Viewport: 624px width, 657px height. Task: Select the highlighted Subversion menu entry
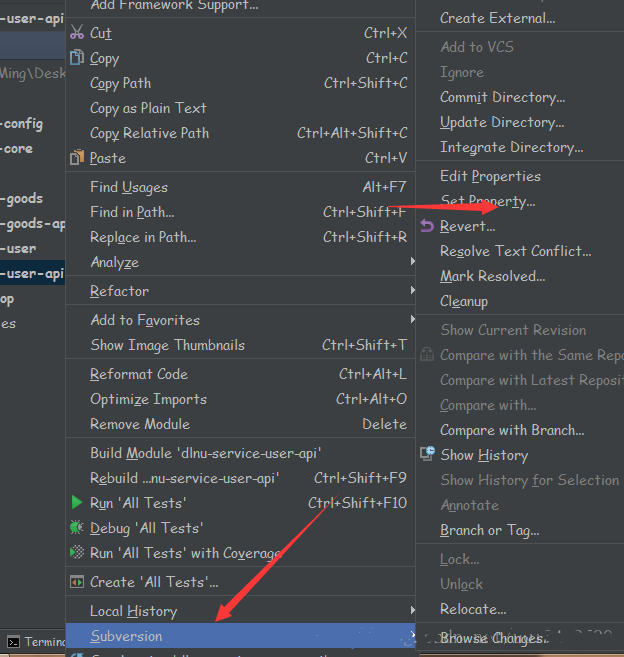[126, 636]
